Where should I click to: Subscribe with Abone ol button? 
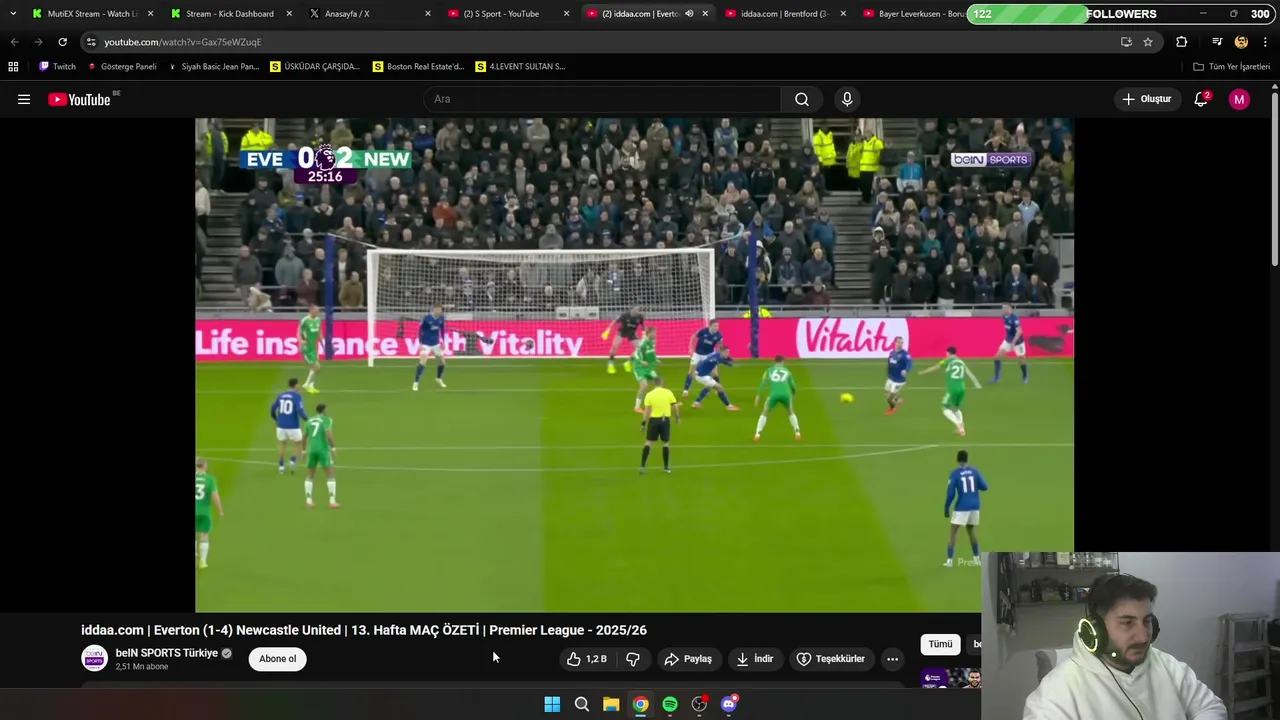pos(278,659)
